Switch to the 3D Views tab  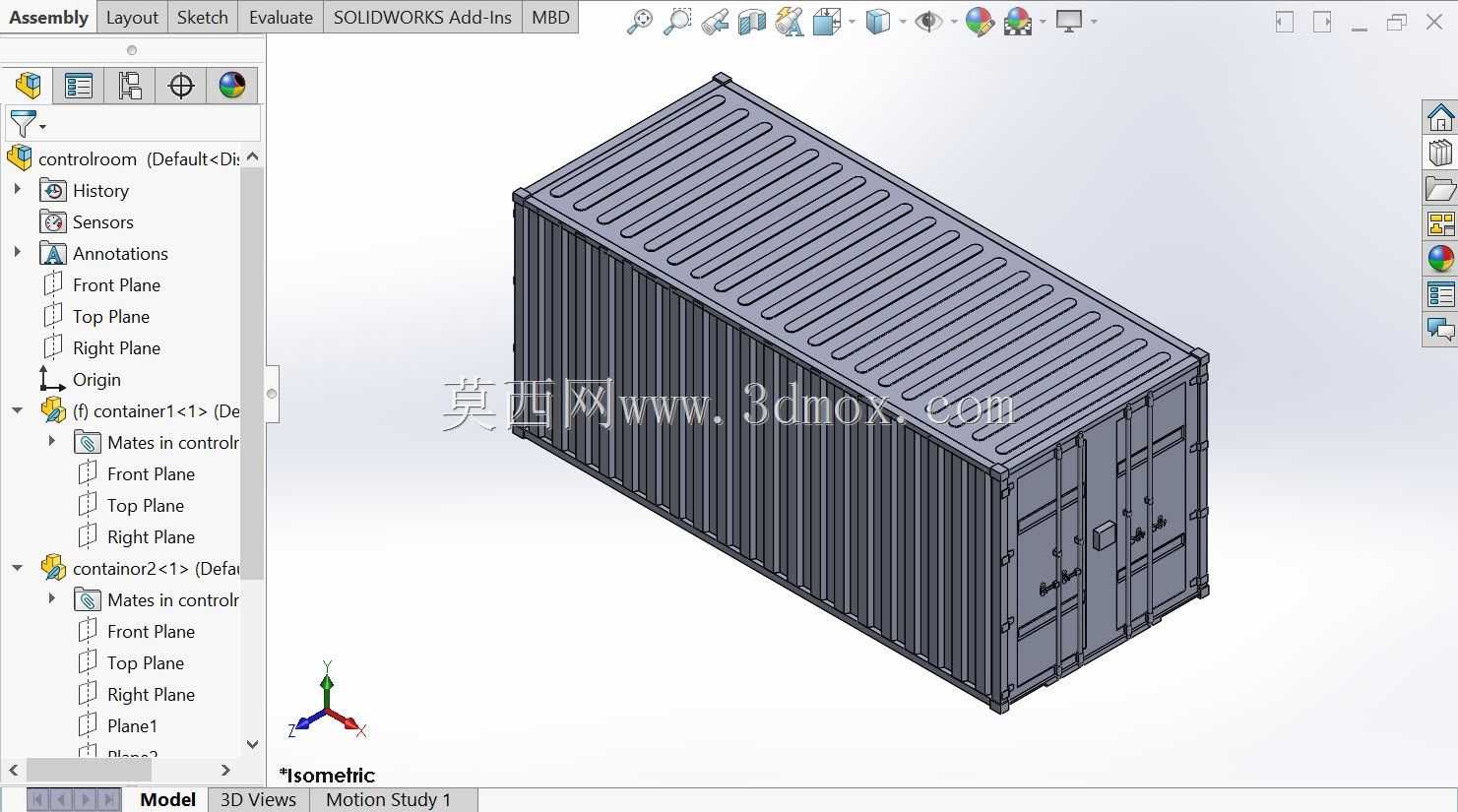(x=258, y=799)
